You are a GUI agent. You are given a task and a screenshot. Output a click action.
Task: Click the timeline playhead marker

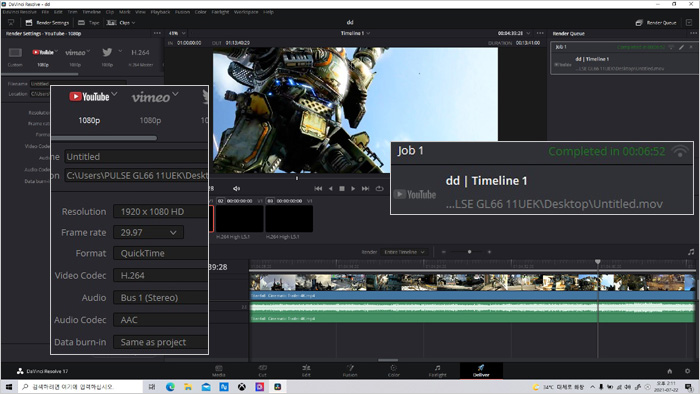[598, 262]
